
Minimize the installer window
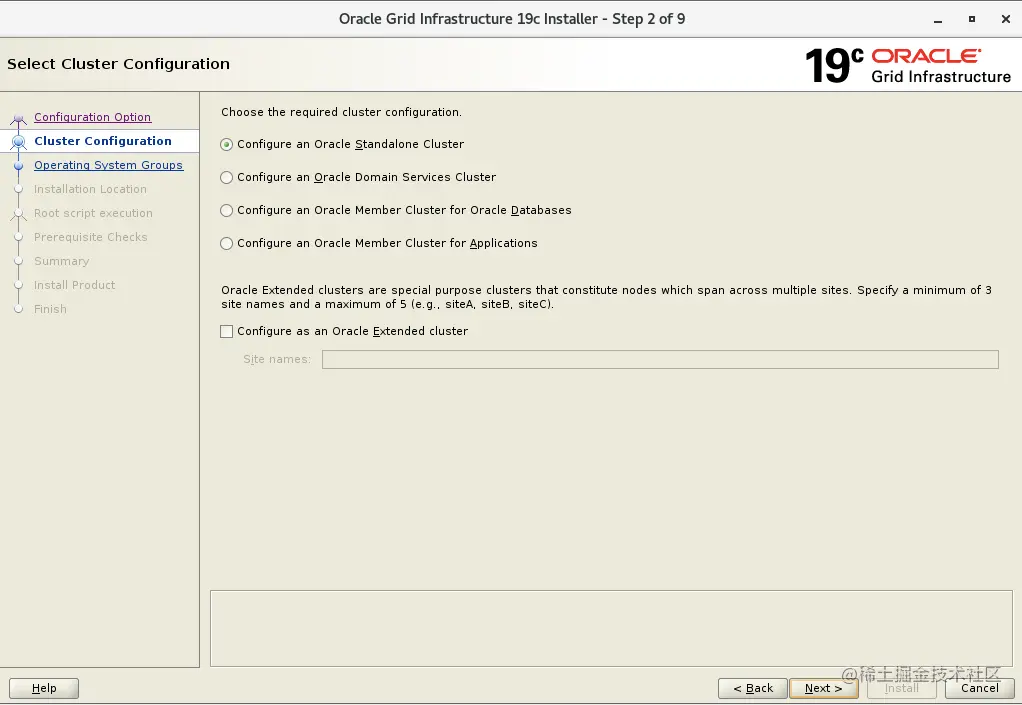click(x=938, y=20)
